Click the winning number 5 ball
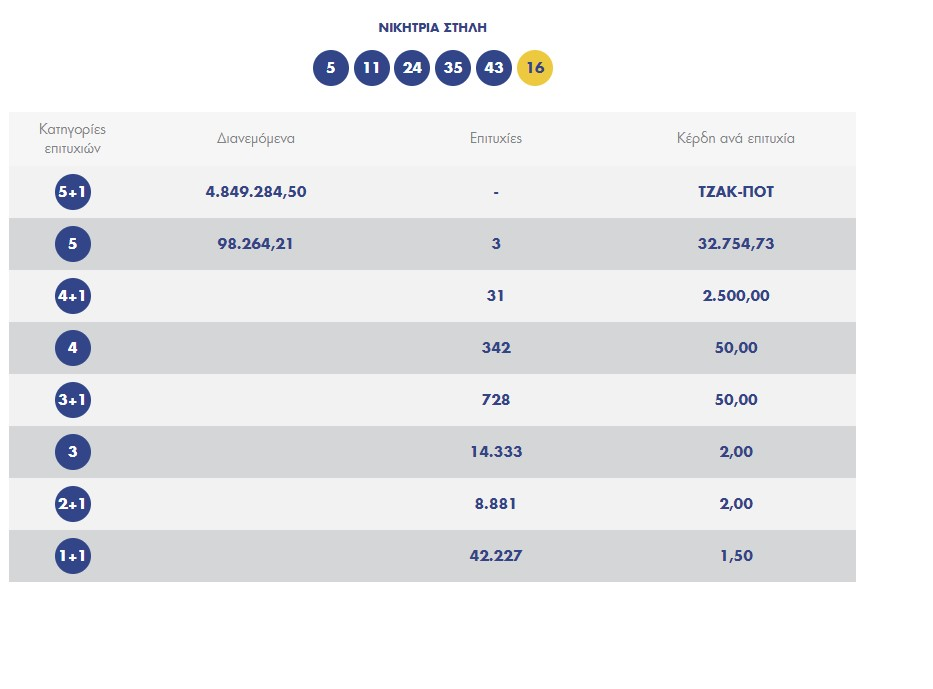 [331, 68]
